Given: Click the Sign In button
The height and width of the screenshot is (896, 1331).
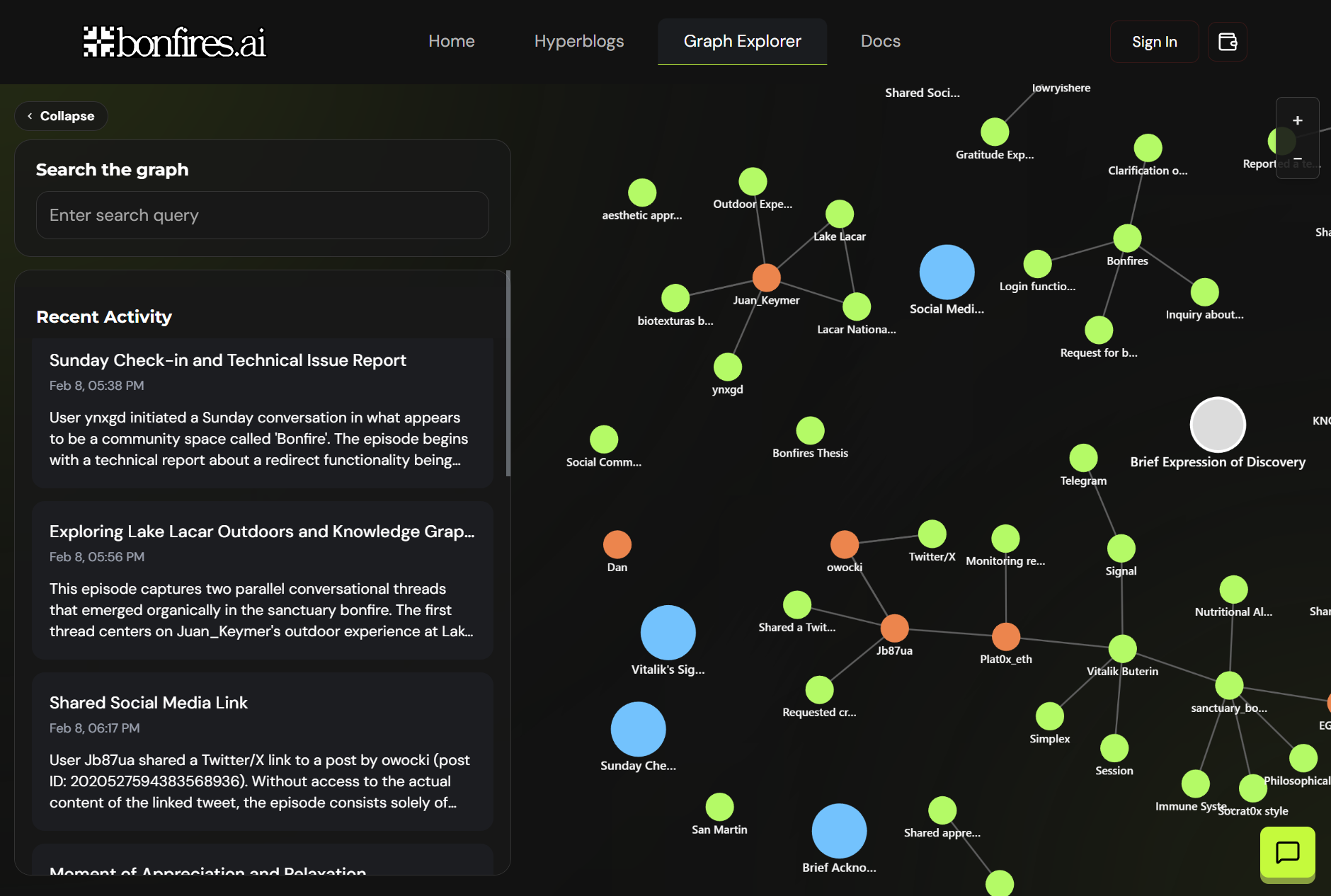Looking at the screenshot, I should (x=1154, y=42).
